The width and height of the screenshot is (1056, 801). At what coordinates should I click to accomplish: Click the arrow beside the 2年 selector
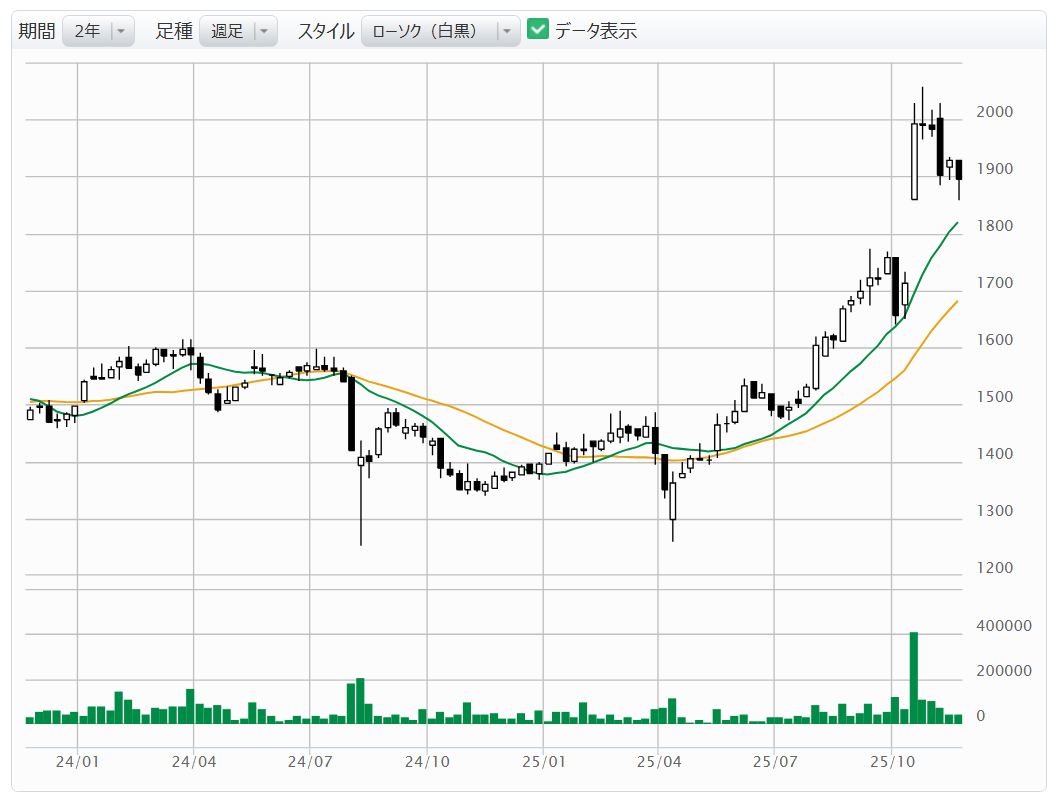click(121, 31)
